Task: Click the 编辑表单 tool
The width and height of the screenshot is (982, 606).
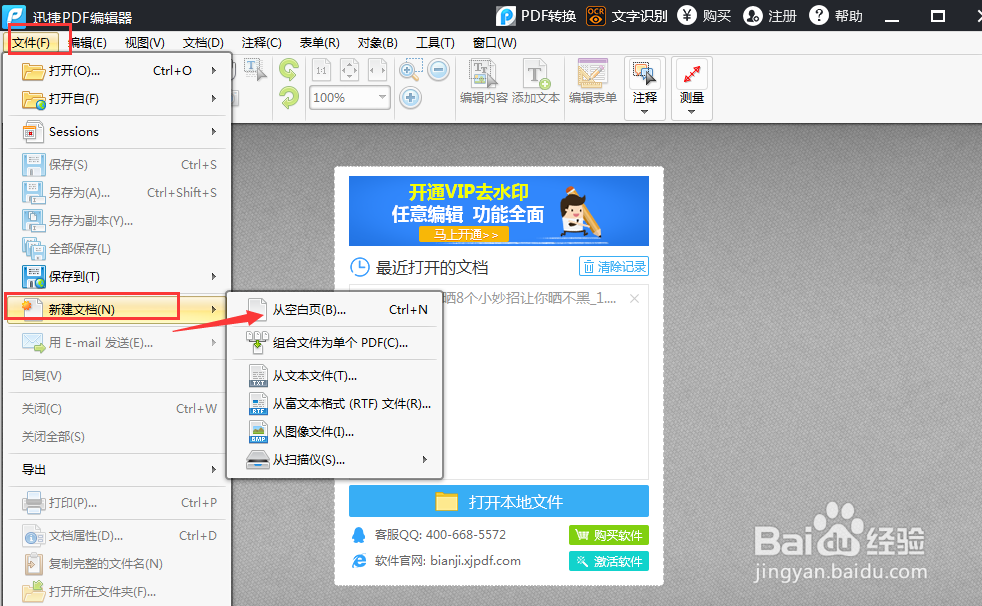Action: point(592,81)
